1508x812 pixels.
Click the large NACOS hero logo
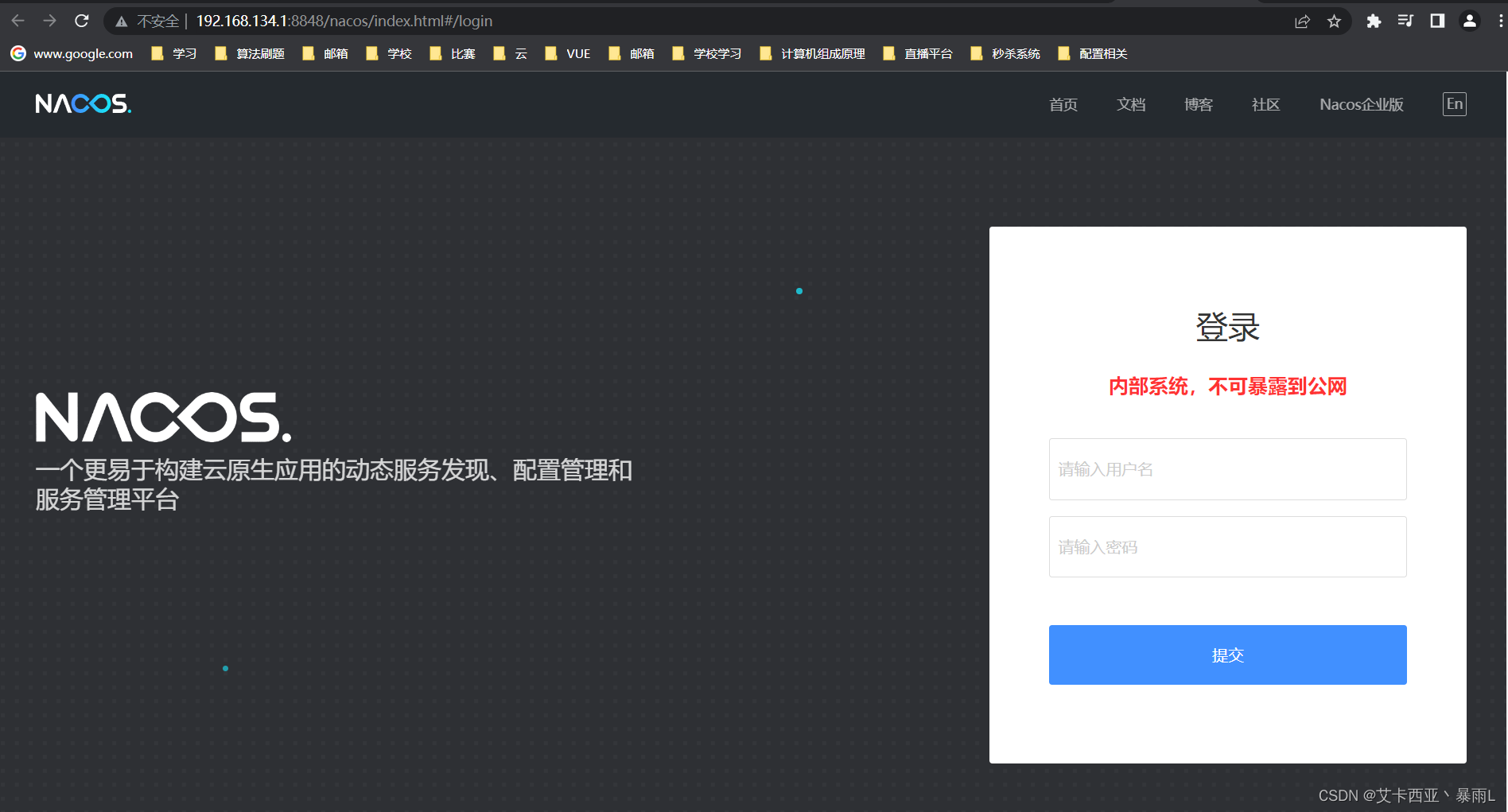(163, 417)
